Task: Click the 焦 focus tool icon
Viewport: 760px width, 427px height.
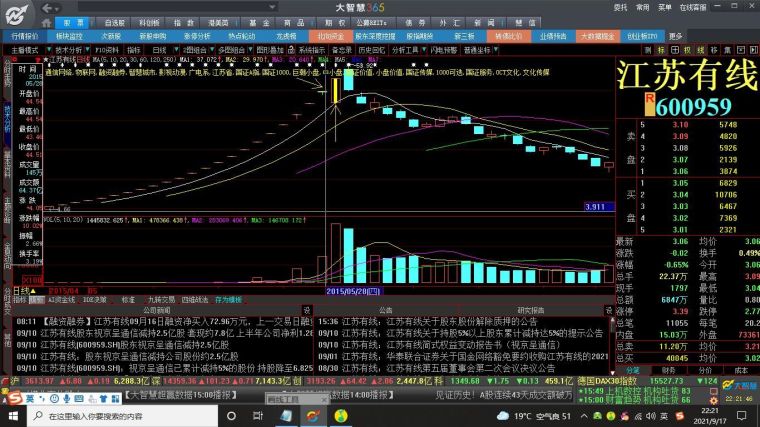Action: coord(727,50)
